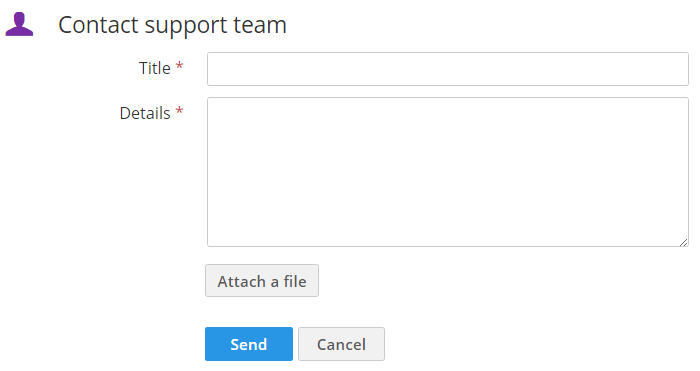Viewport: 700px width, 371px height.
Task: Click the purple user silhouette icon
Action: tap(19, 24)
